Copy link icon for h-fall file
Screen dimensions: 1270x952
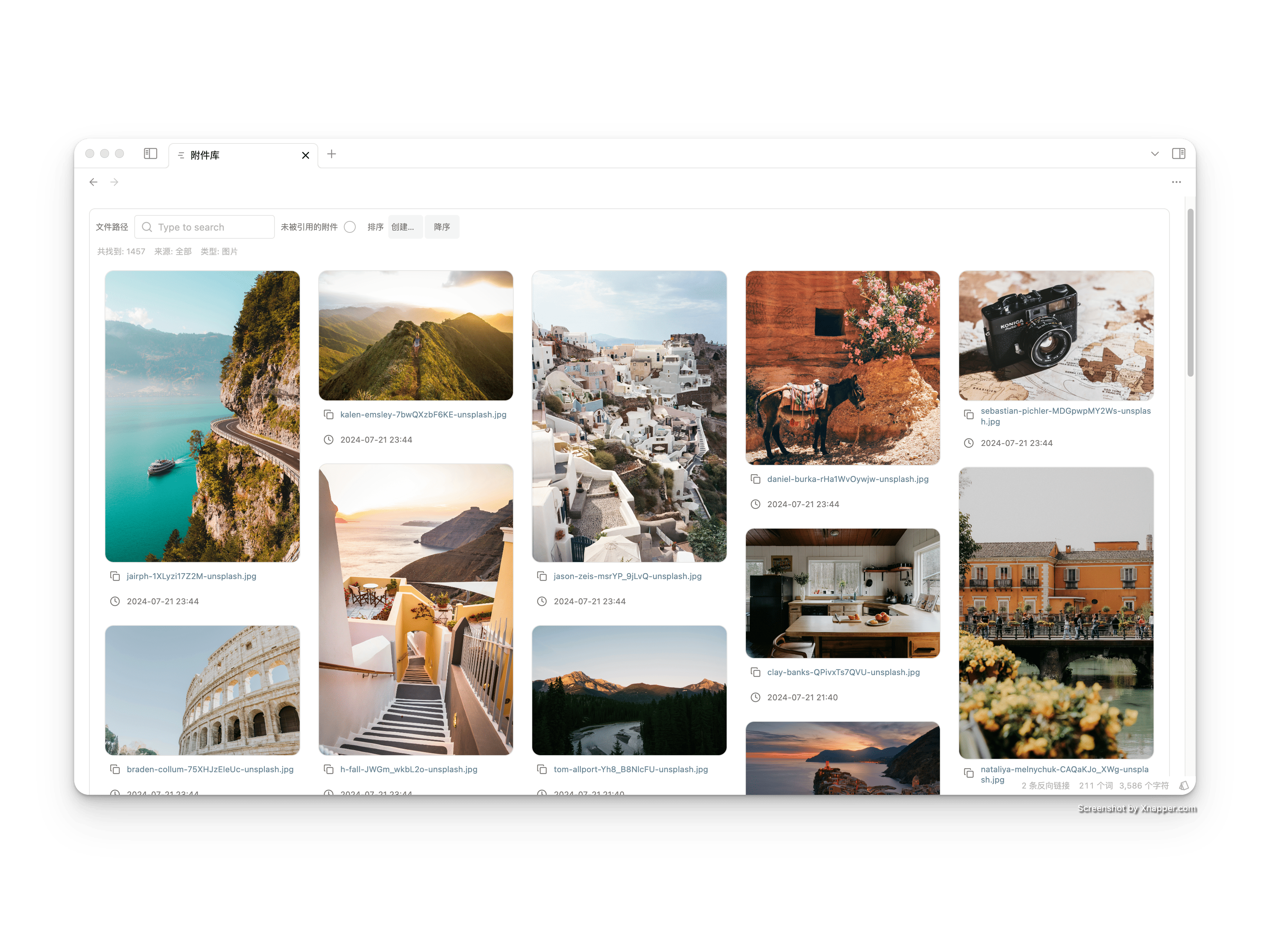[328, 769]
